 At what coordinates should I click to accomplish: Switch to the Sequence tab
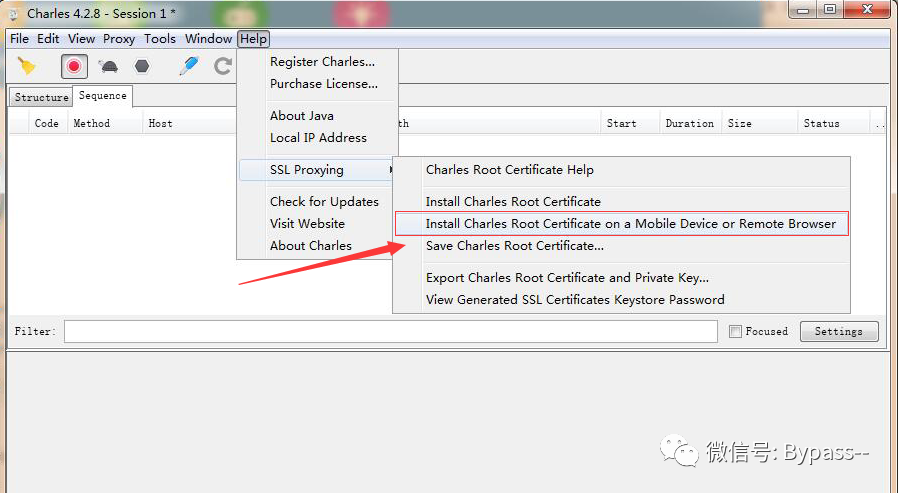pyautogui.click(x=103, y=96)
